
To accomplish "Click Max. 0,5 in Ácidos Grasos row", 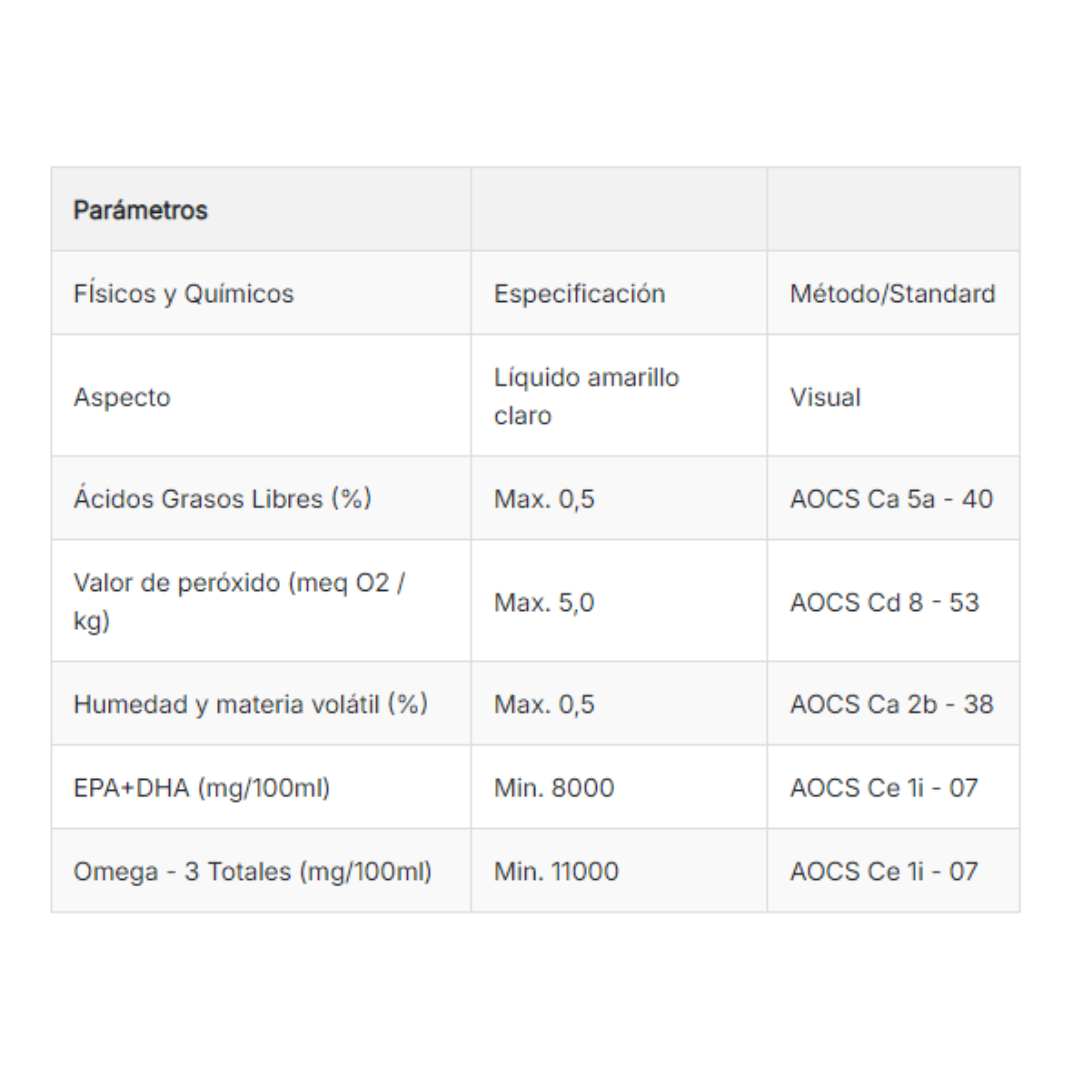I will pos(544,498).
